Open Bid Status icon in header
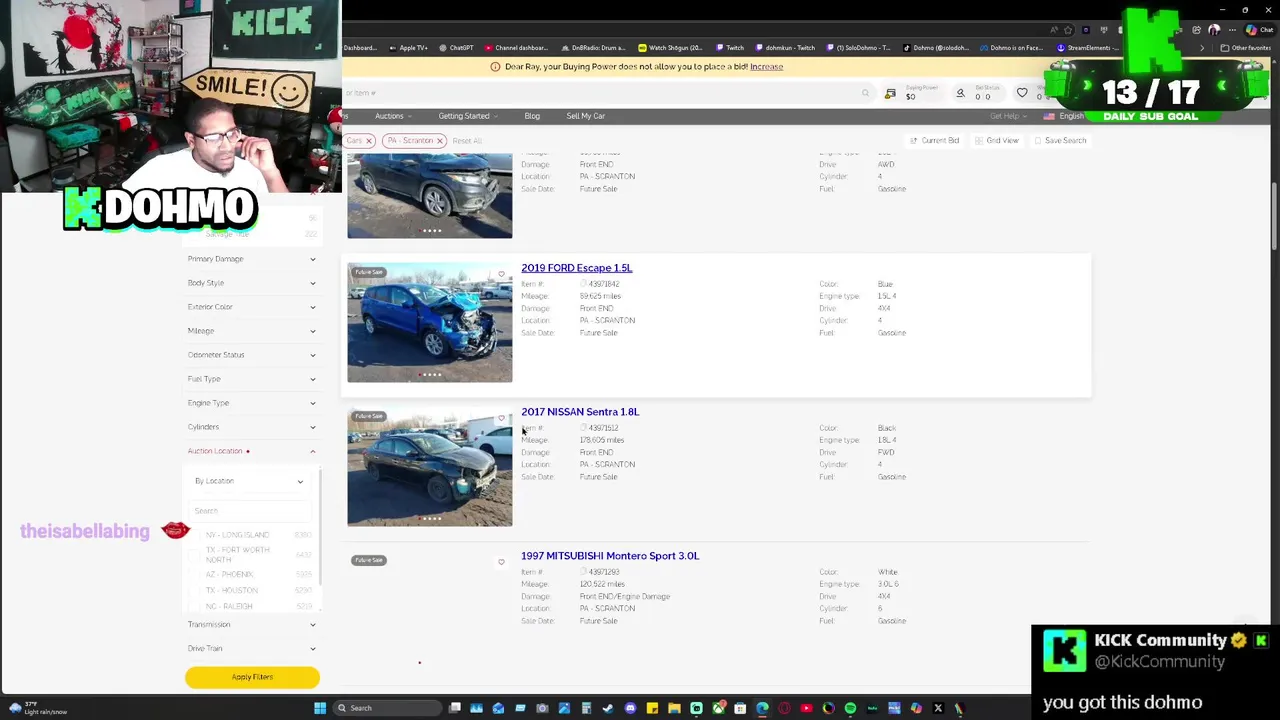The image size is (1280, 720). pyautogui.click(x=960, y=93)
